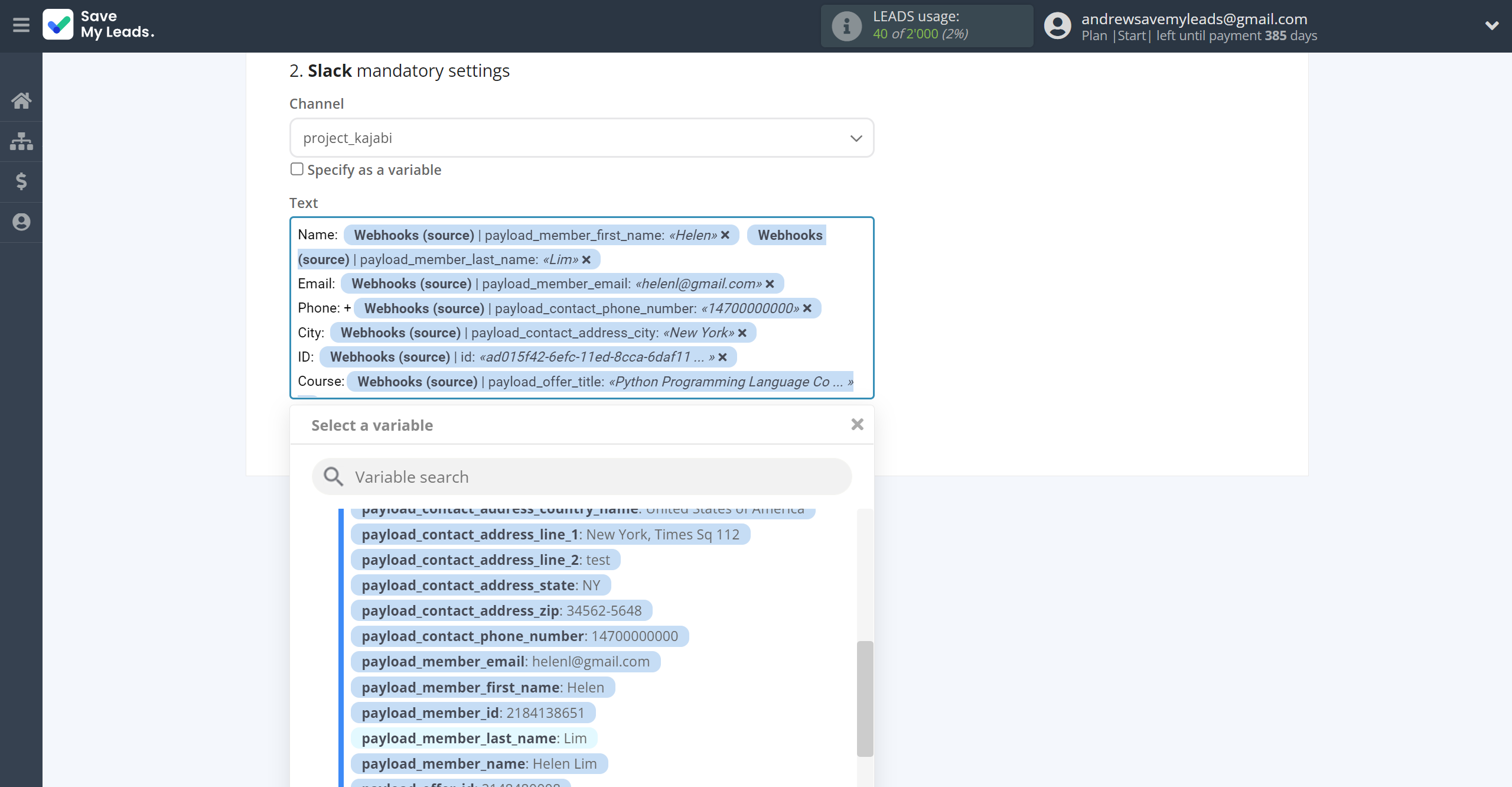The height and width of the screenshot is (787, 1512).
Task: Select variable payload_contact_address_line_1
Action: click(x=550, y=534)
